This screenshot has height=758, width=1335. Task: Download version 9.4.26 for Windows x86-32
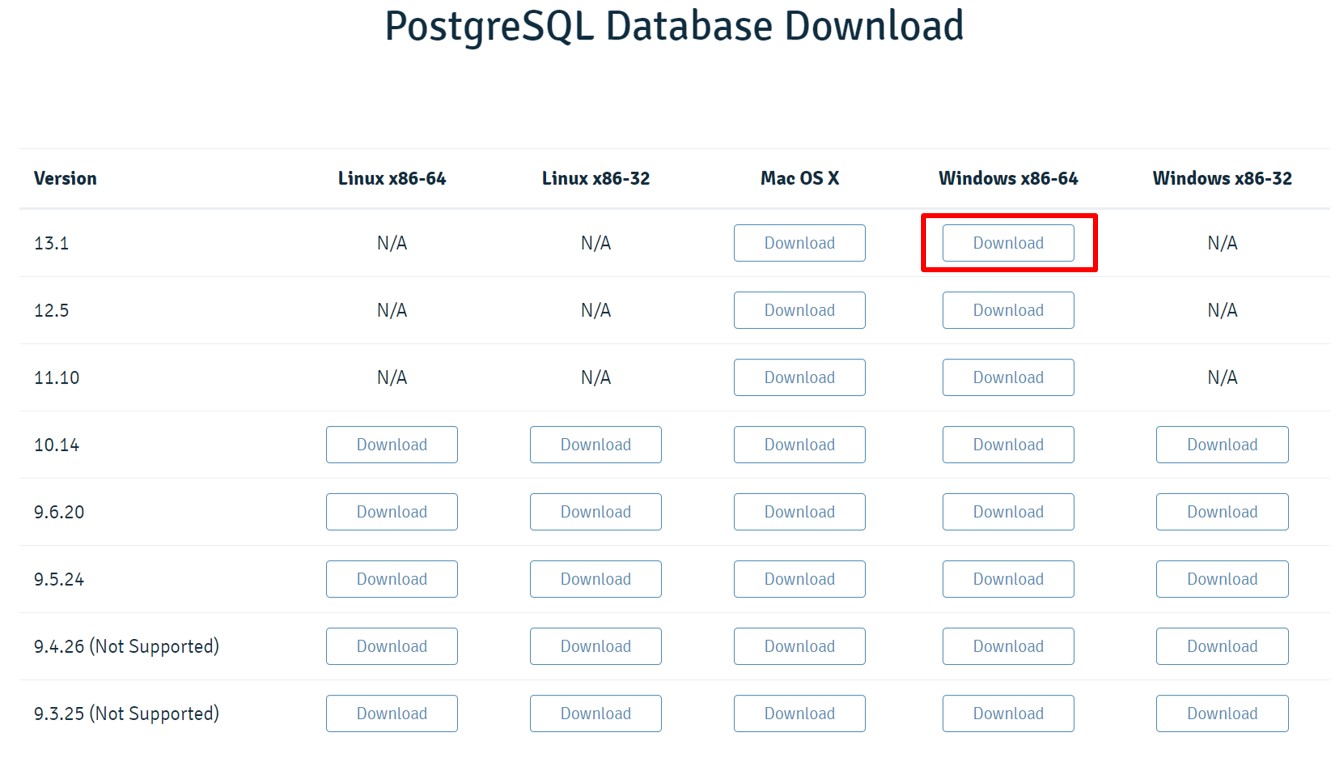[1222, 646]
